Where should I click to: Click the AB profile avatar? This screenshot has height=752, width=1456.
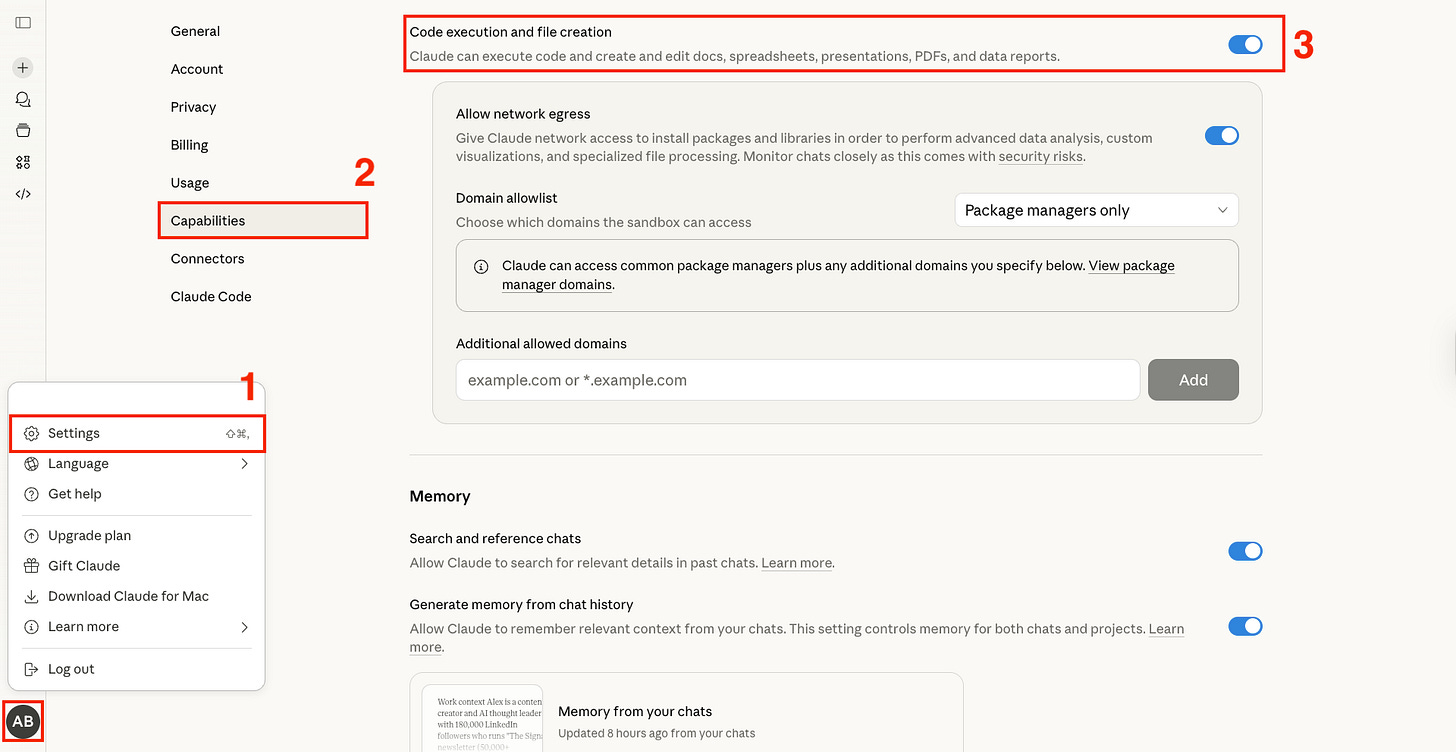23,721
